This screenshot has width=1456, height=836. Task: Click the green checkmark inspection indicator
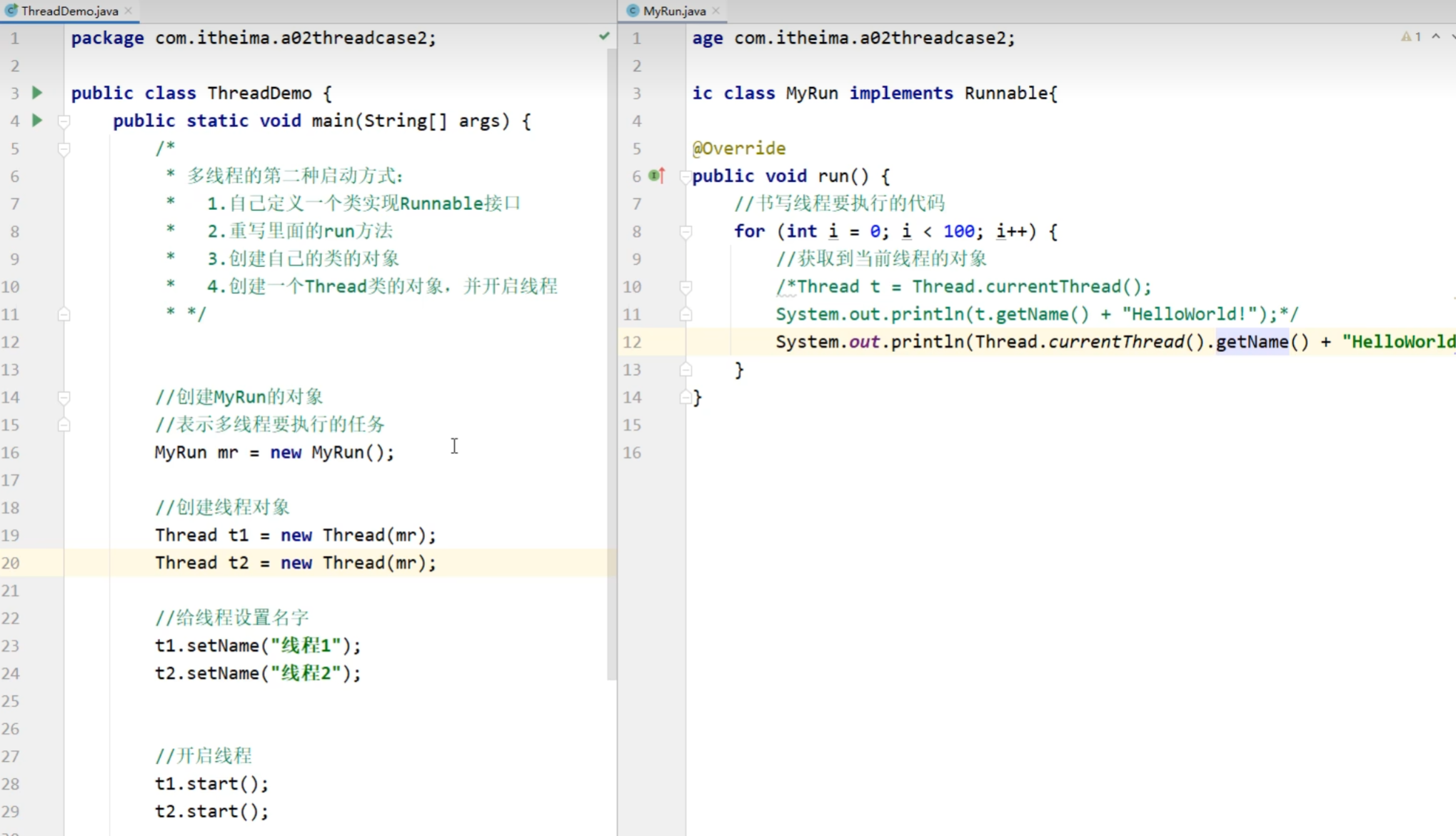click(604, 36)
